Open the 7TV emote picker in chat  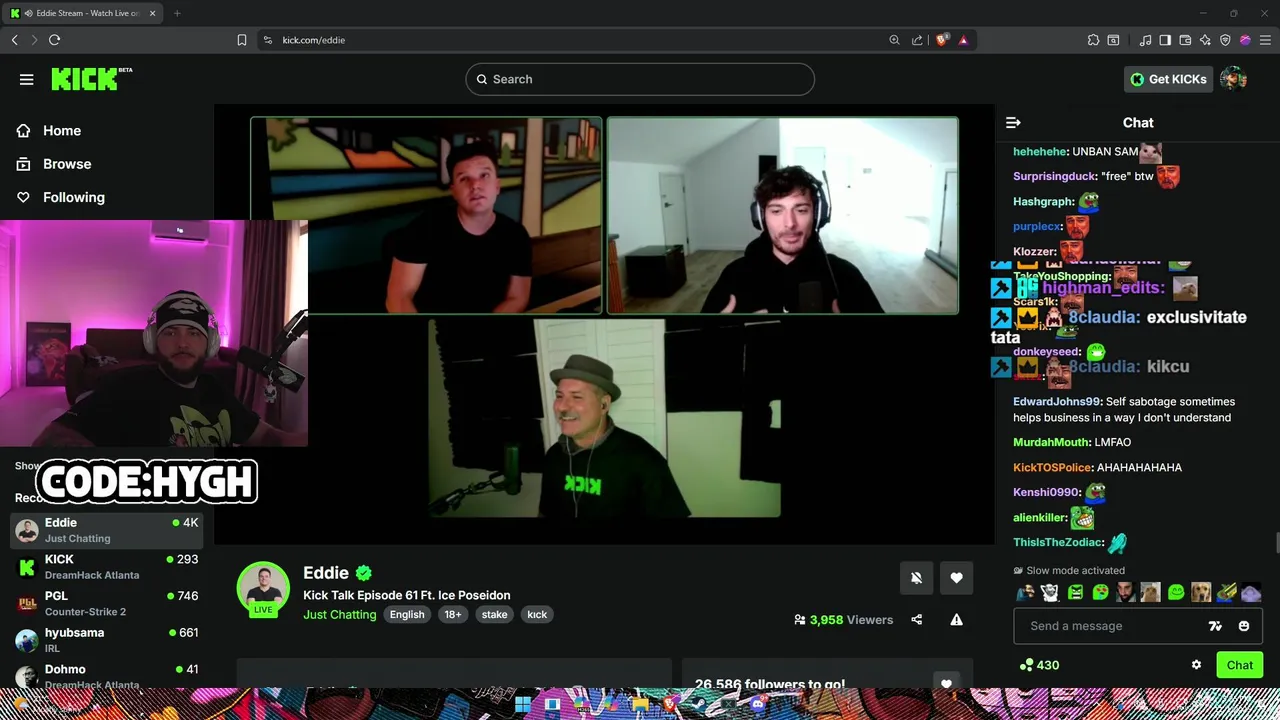(x=1215, y=626)
